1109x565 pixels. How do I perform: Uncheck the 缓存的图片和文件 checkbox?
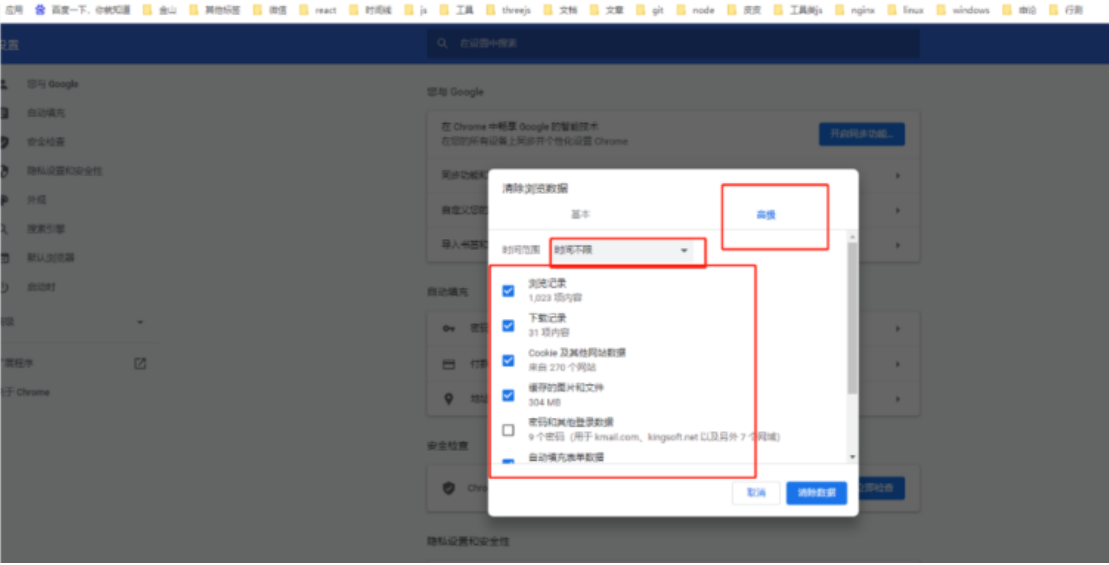508,395
